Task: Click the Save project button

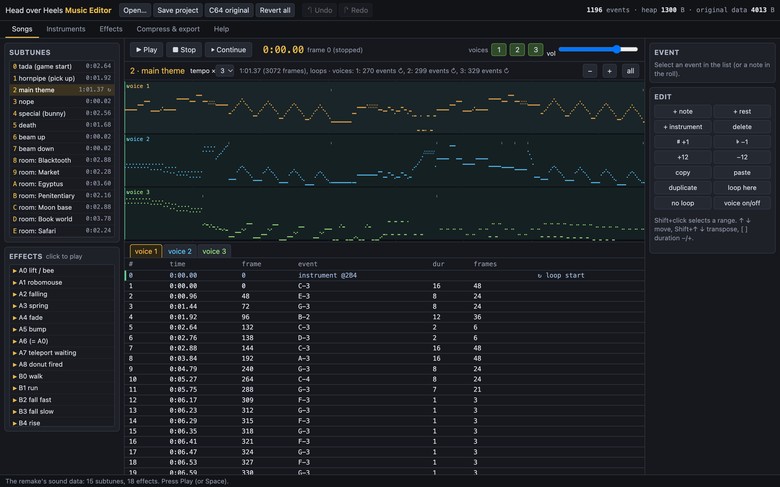Action: tap(178, 10)
